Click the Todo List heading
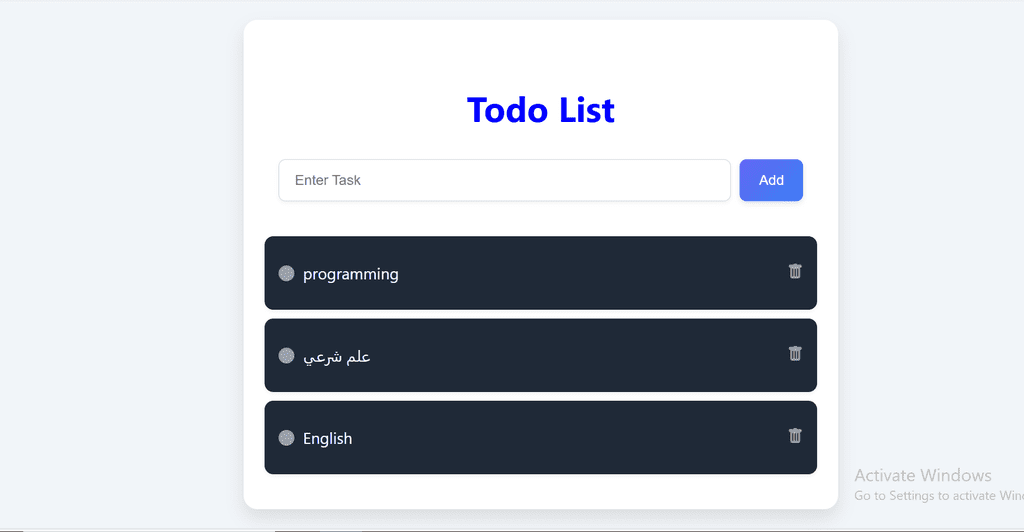 coord(541,110)
